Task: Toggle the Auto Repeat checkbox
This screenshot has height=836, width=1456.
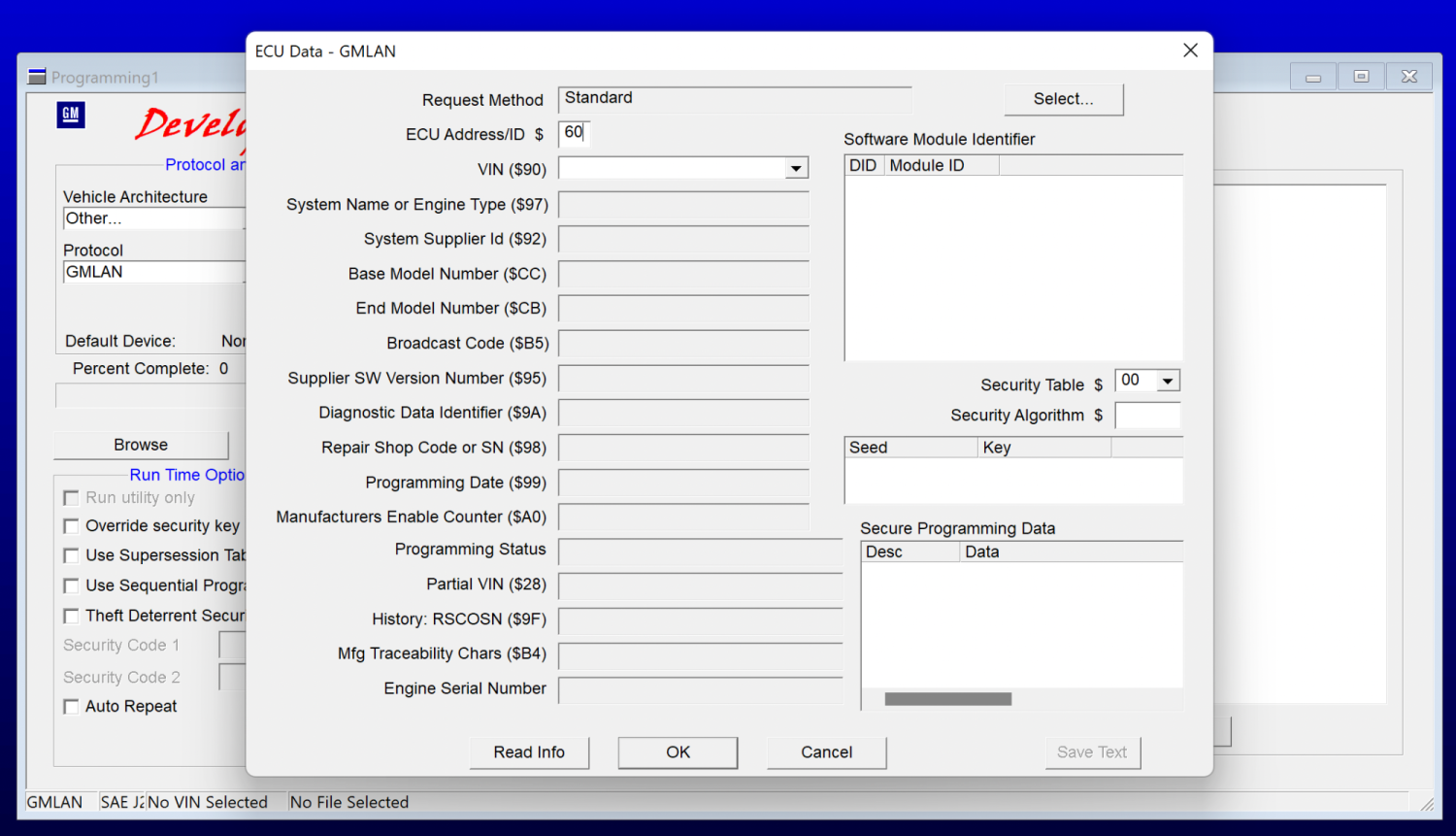Action: coord(71,706)
